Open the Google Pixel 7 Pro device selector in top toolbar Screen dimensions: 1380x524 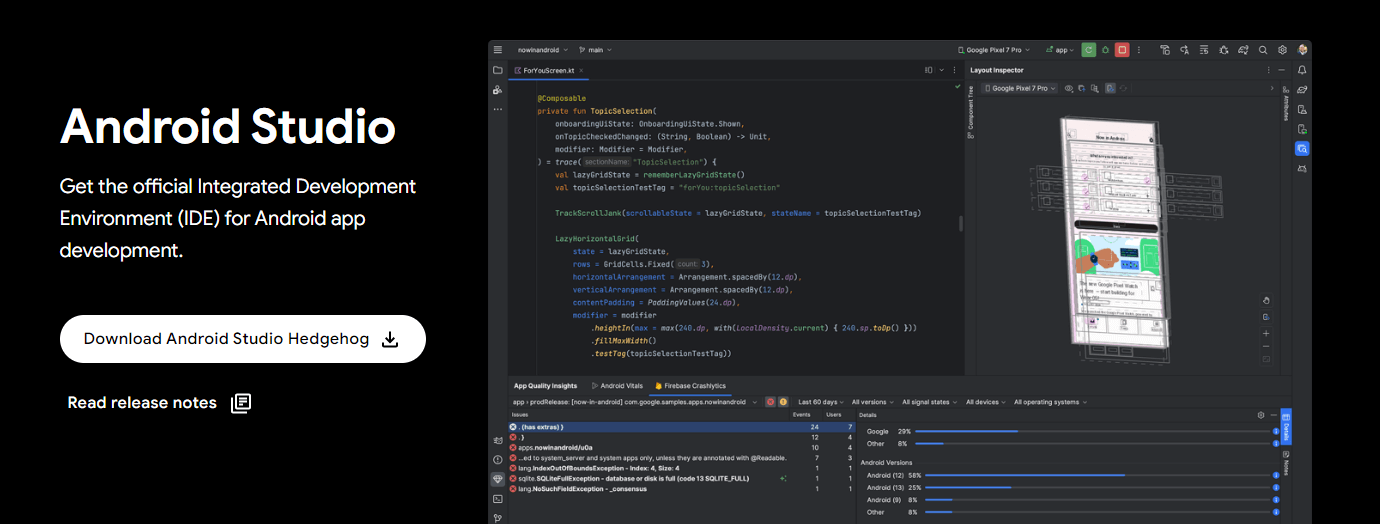[x=992, y=49]
